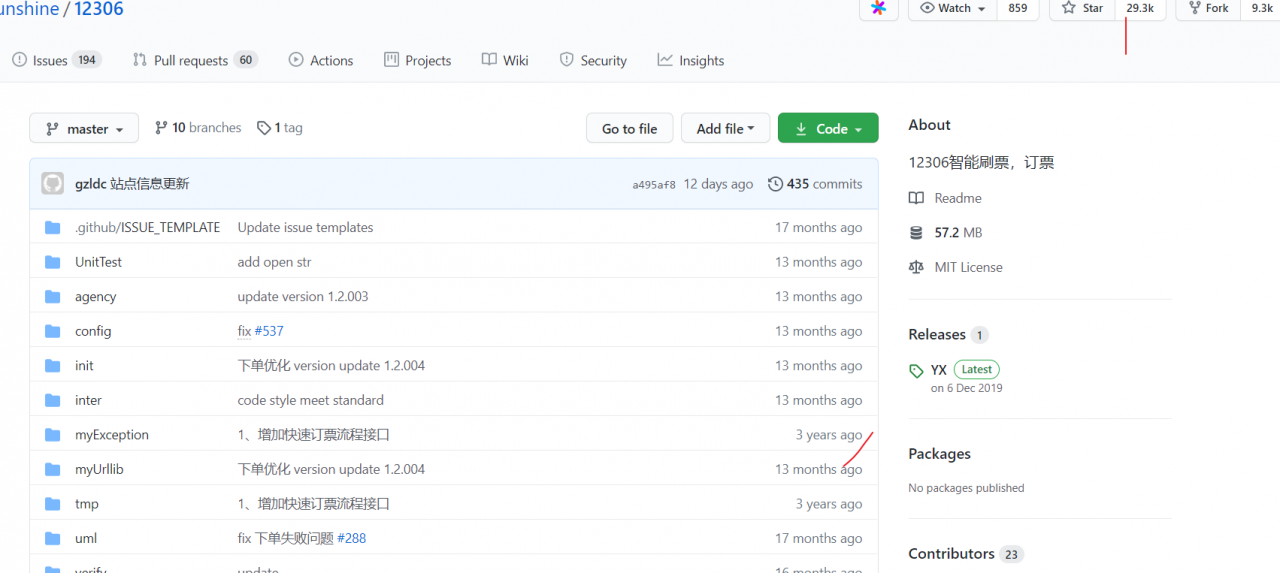Open the 435 commits history
Screen dimensions: 1280x573
point(815,184)
